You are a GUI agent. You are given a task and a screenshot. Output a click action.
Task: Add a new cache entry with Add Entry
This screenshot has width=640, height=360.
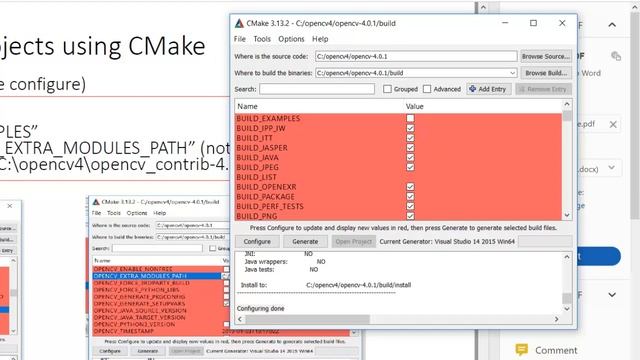[488, 89]
